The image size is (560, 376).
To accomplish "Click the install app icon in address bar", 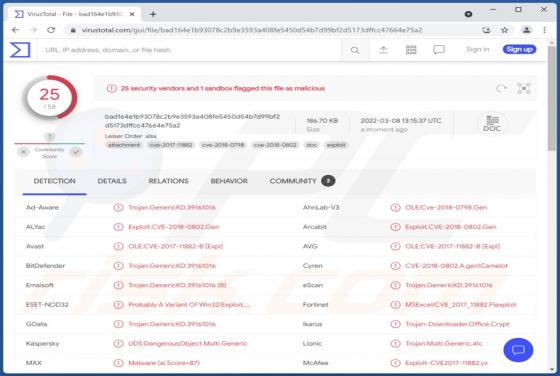I will 486,30.
